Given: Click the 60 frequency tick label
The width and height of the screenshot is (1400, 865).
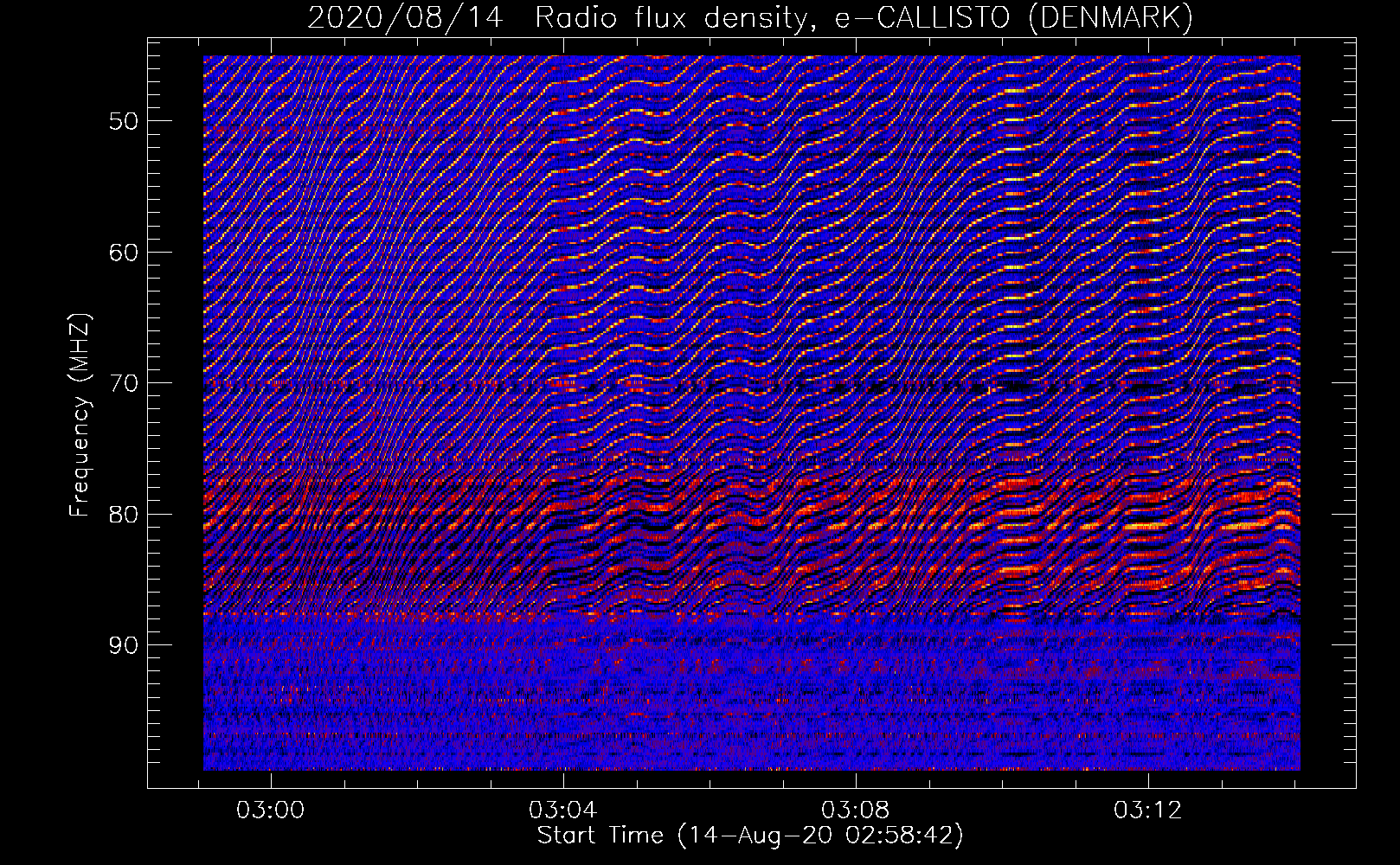Looking at the screenshot, I should tap(124, 253).
